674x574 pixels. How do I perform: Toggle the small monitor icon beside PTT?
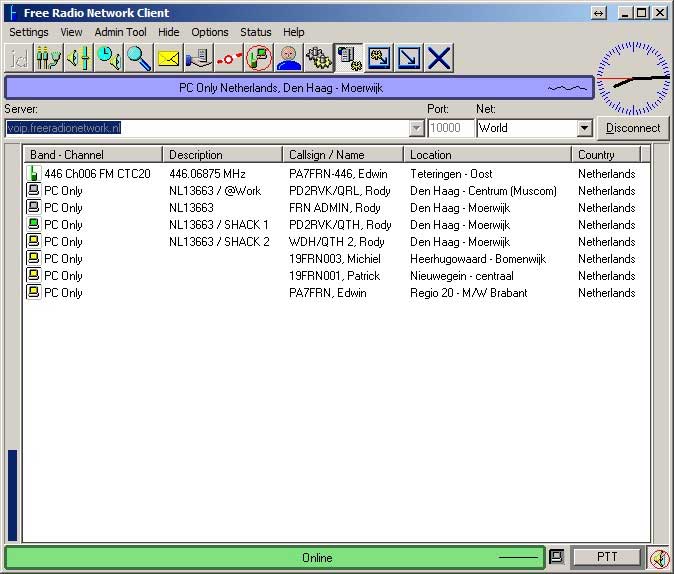point(557,557)
